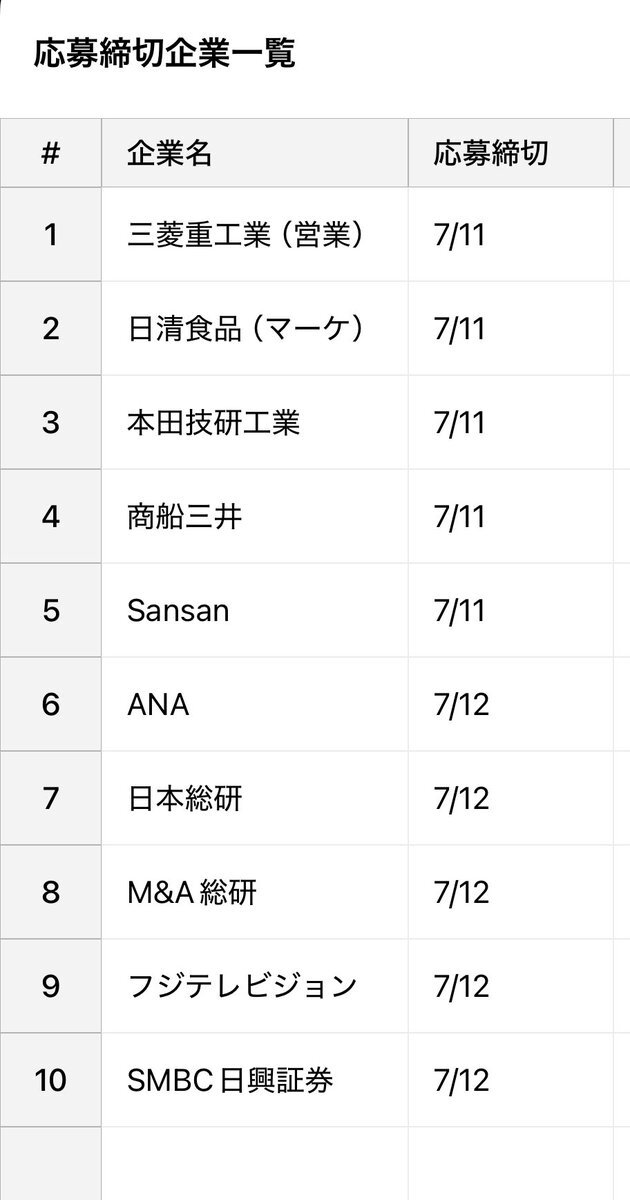This screenshot has height=1200, width=630.
Task: Select the フジテレビジョン company cell
Action: (x=255, y=987)
